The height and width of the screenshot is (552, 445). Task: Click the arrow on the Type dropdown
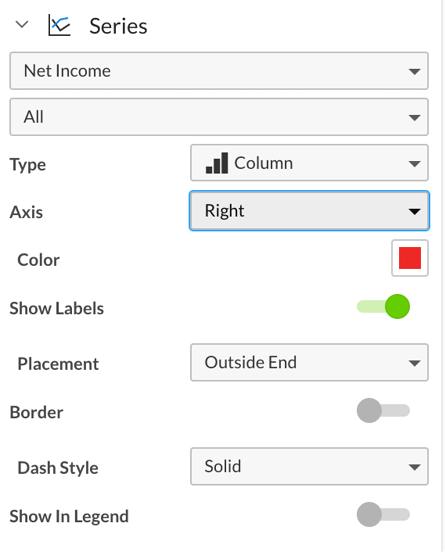click(414, 164)
